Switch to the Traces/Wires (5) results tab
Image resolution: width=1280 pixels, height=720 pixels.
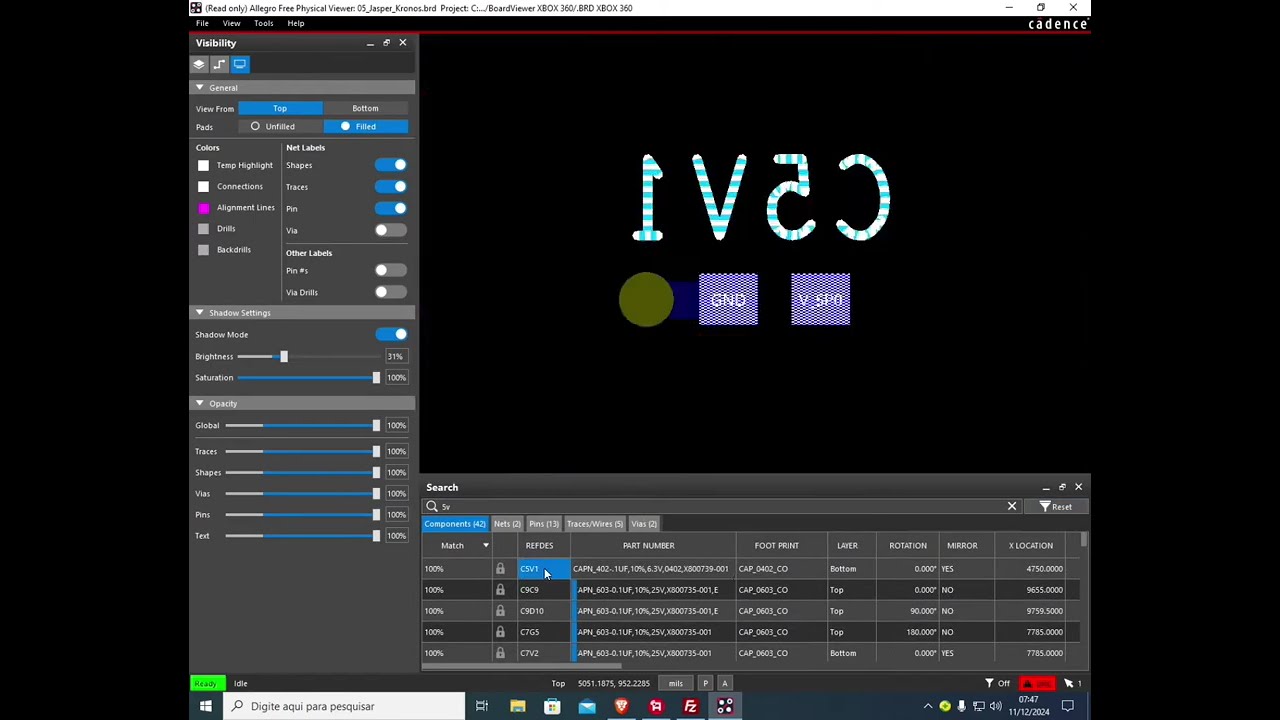click(595, 524)
